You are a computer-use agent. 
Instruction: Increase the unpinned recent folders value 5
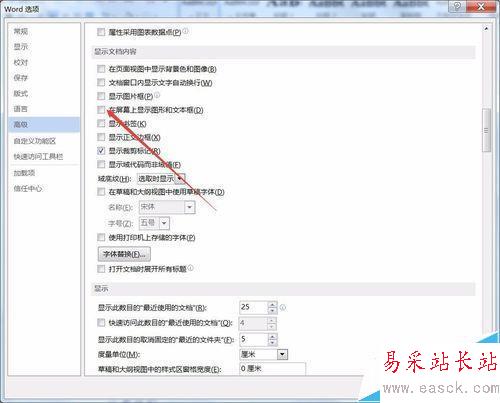272,337
